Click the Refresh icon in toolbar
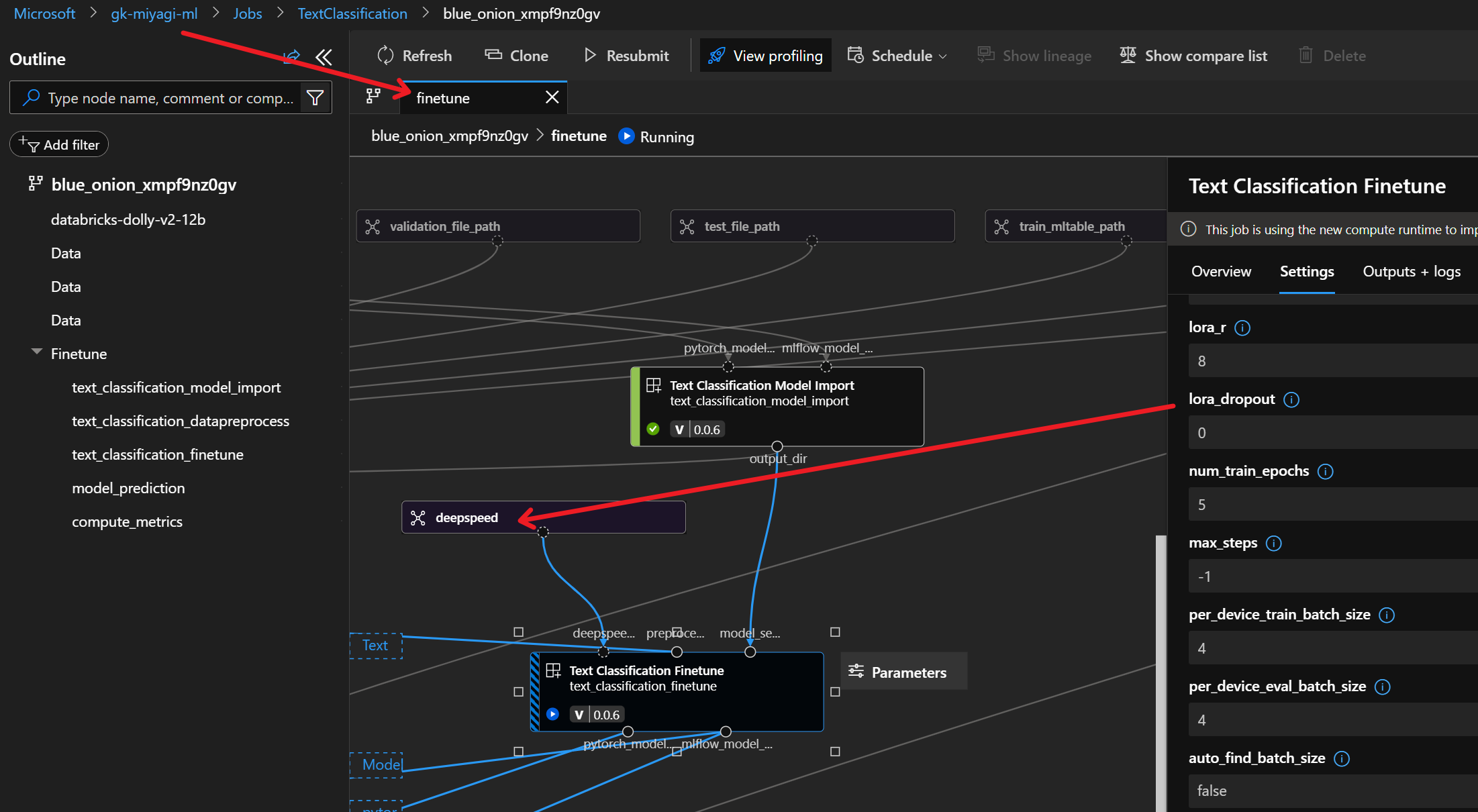The width and height of the screenshot is (1478, 812). click(x=386, y=56)
